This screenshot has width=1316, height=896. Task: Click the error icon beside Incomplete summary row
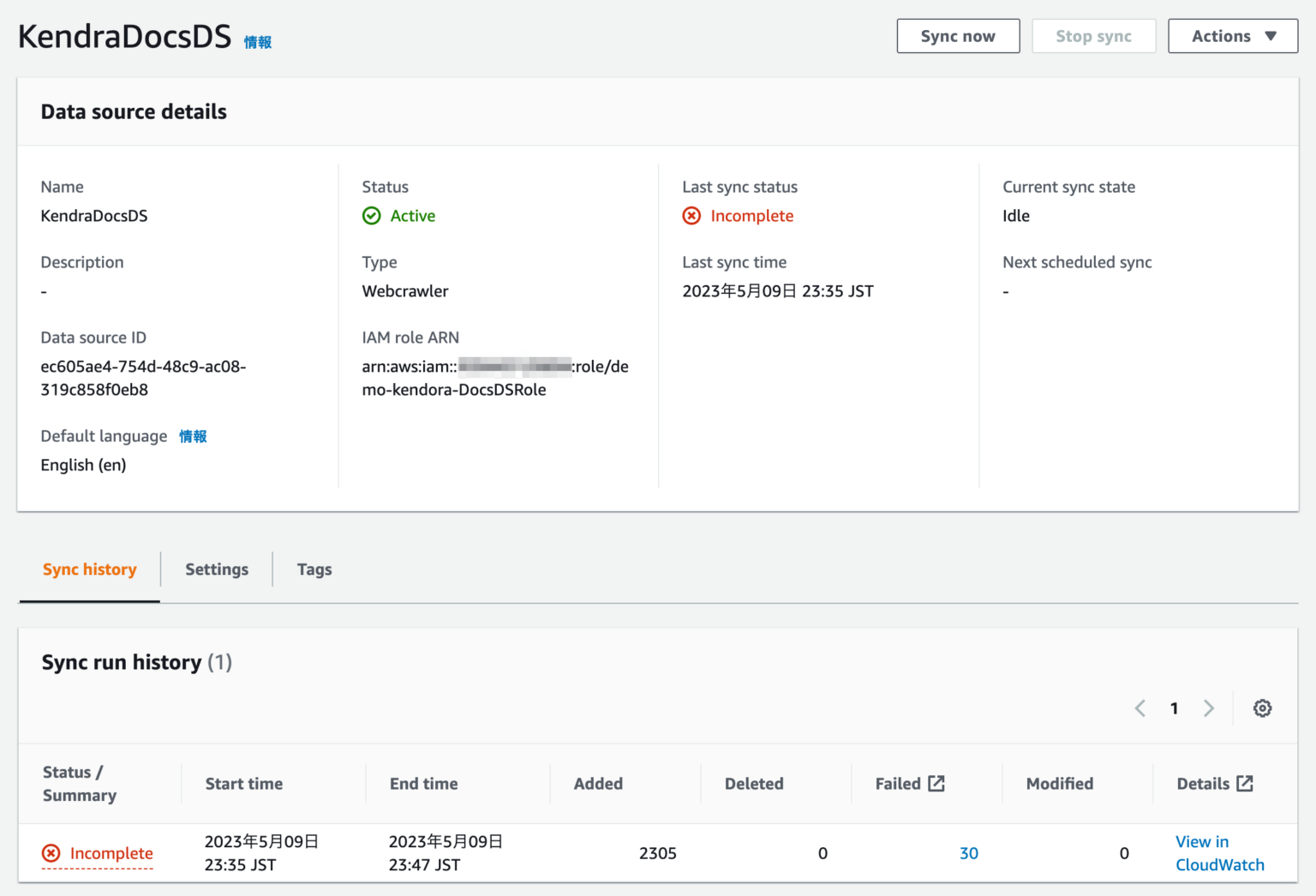pyautogui.click(x=51, y=852)
